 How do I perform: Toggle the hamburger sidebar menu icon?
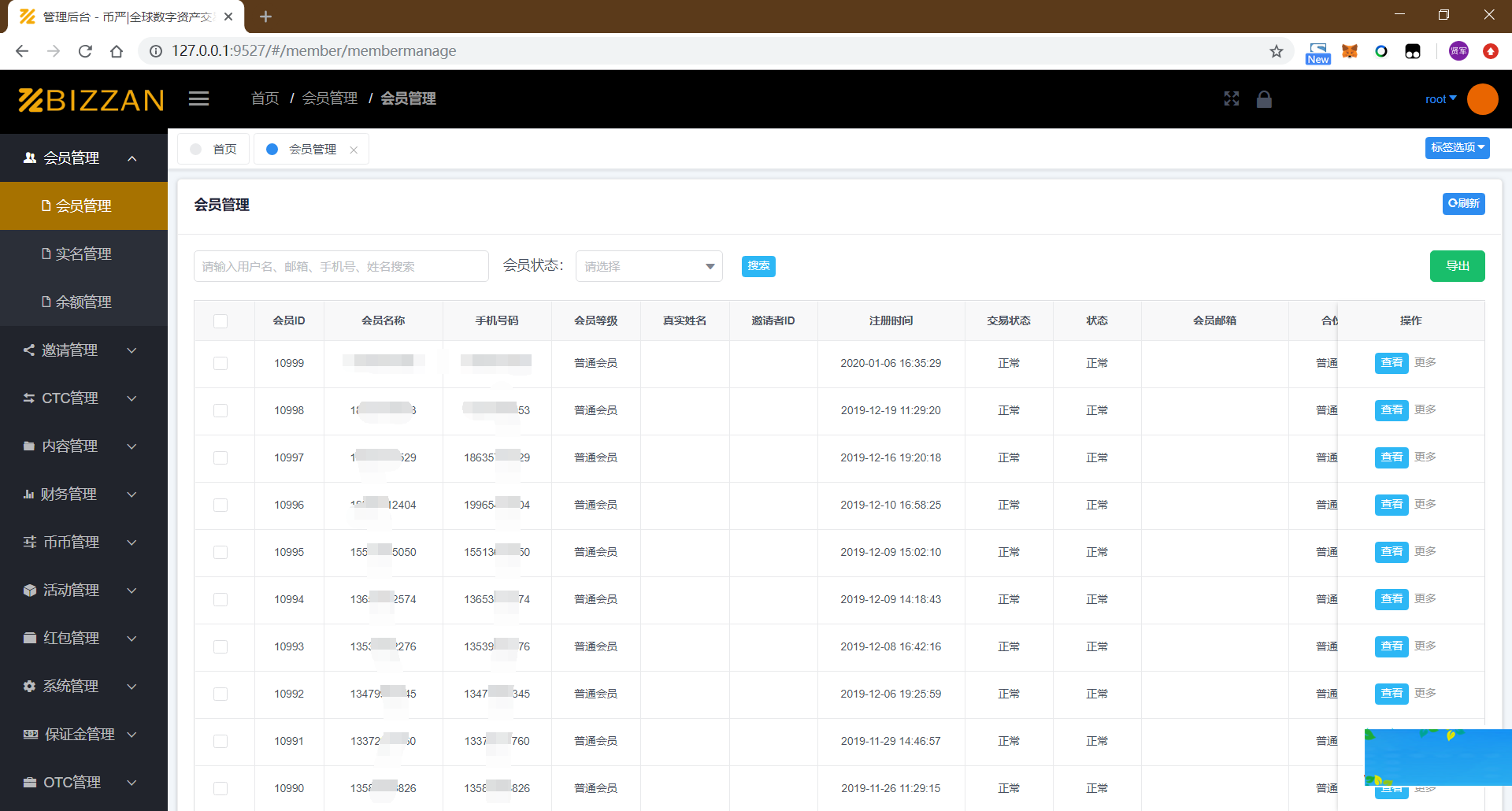coord(198,98)
